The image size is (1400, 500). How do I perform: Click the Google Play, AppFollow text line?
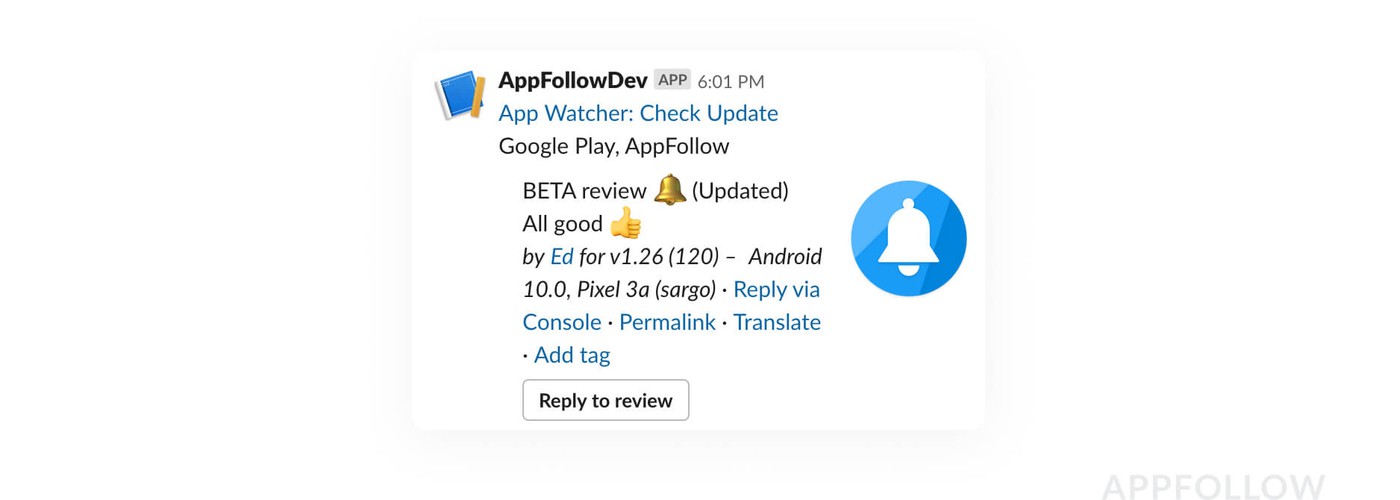(x=614, y=146)
